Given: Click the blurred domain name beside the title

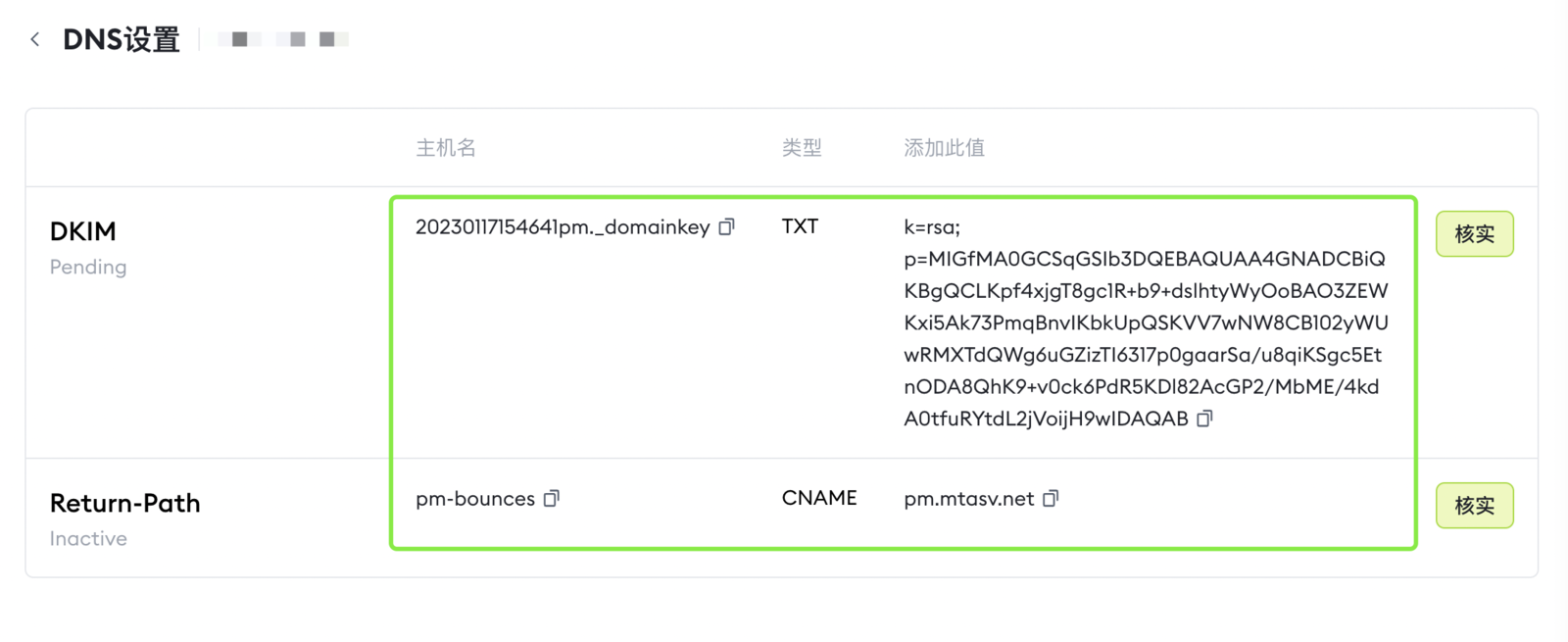Looking at the screenshot, I should (x=283, y=39).
